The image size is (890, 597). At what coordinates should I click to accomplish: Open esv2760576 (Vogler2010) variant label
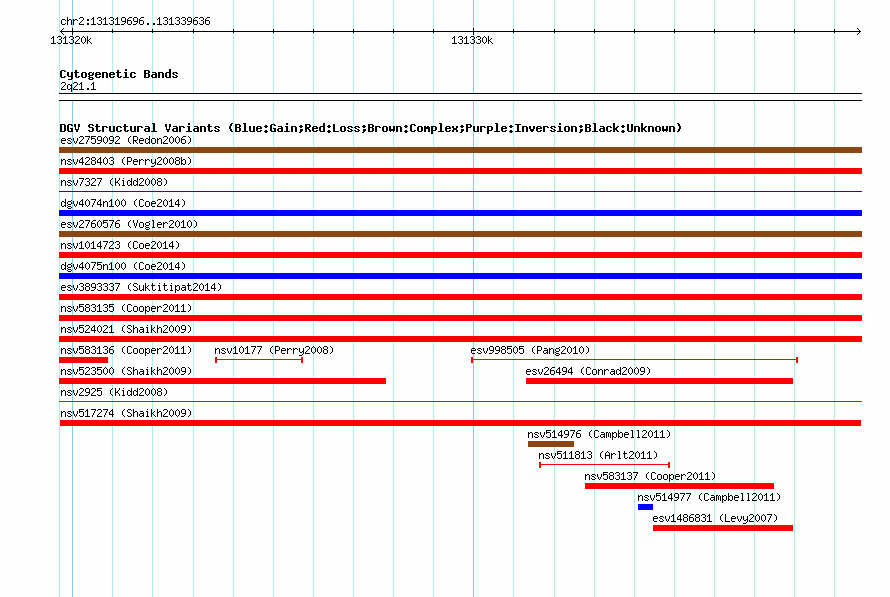click(x=129, y=224)
